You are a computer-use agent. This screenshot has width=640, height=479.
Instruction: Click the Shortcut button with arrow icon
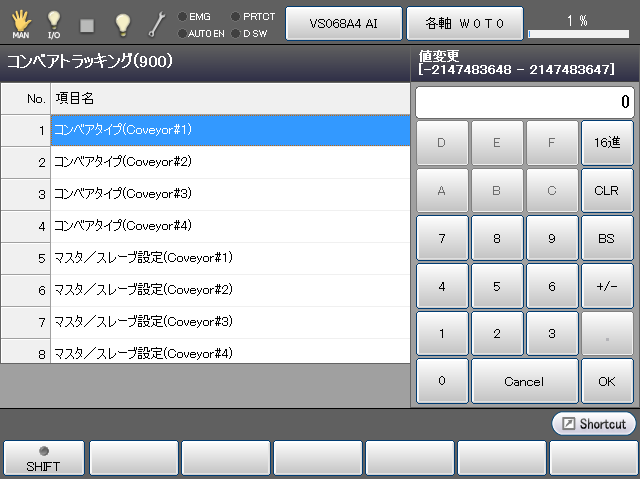[593, 424]
